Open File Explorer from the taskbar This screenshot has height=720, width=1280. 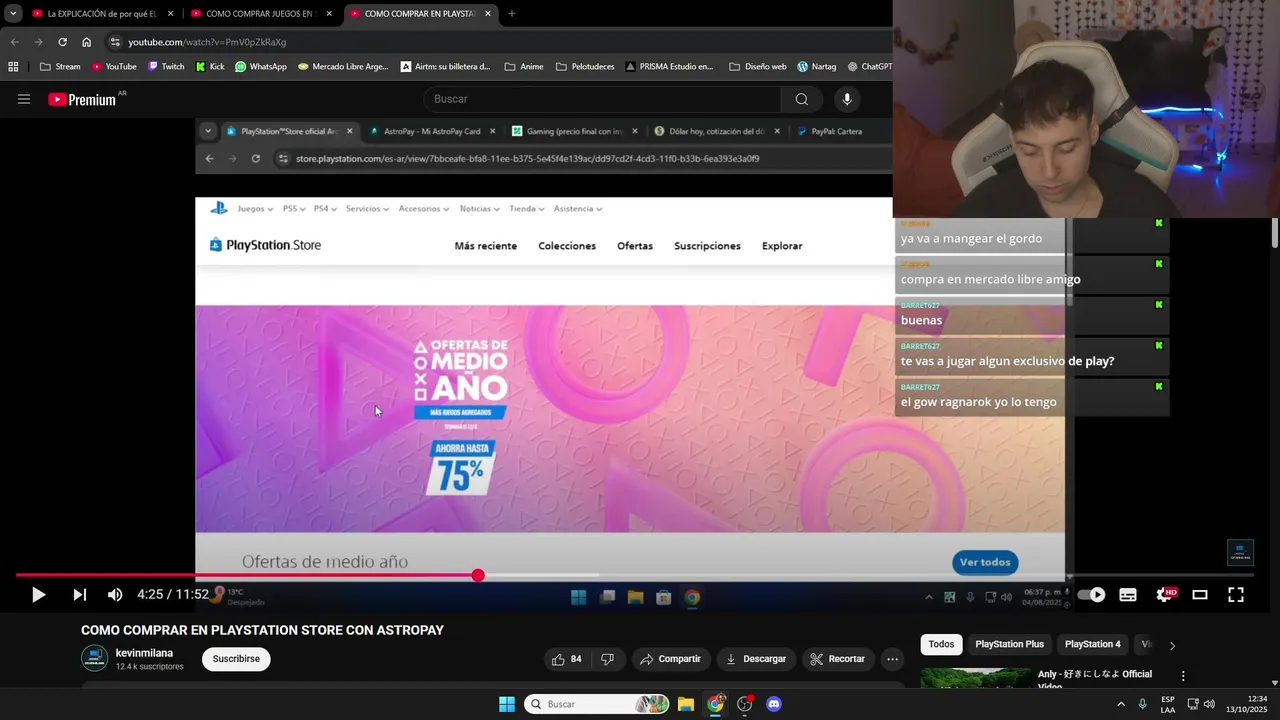coord(686,704)
